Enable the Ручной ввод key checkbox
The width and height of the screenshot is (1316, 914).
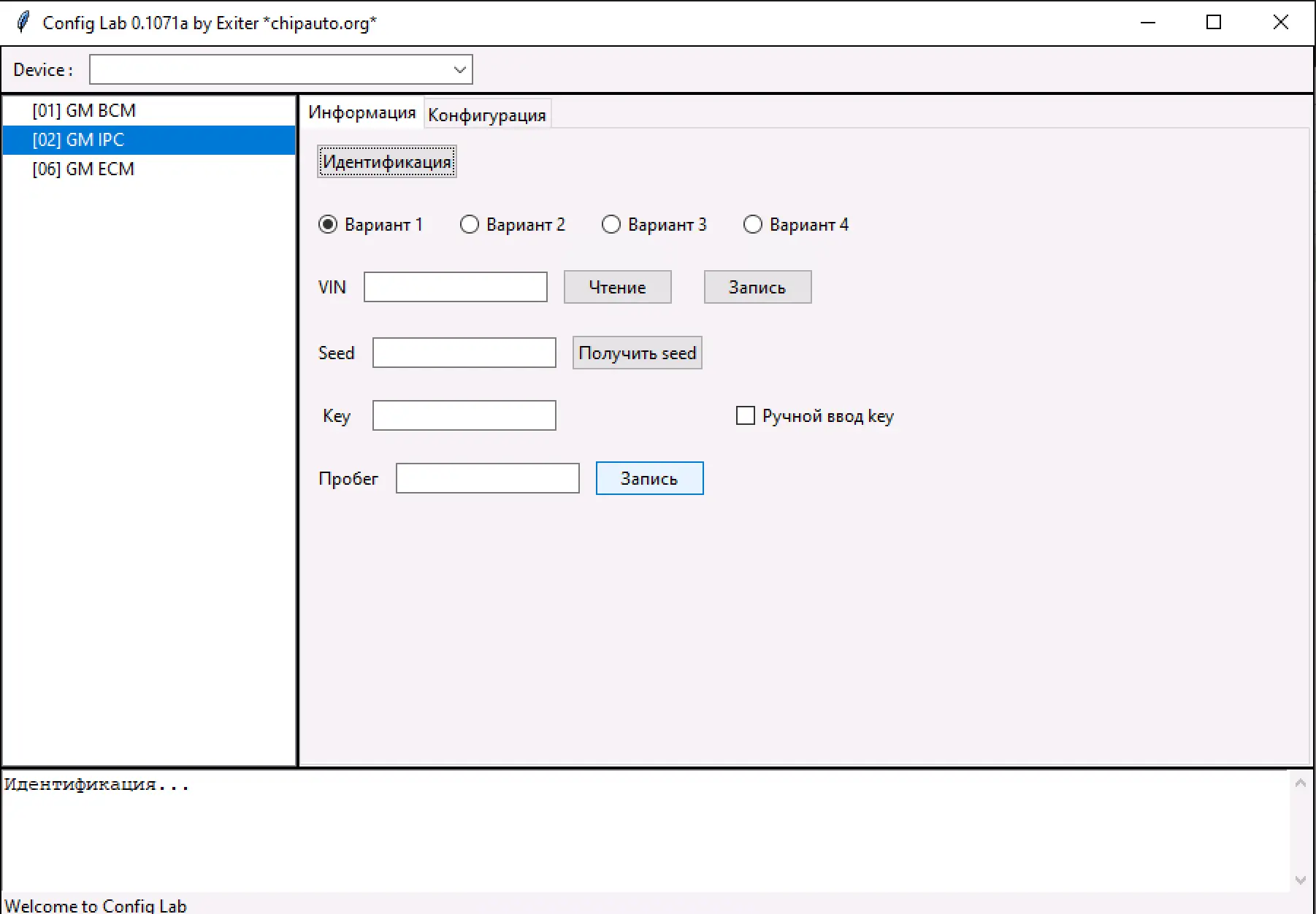tap(745, 416)
